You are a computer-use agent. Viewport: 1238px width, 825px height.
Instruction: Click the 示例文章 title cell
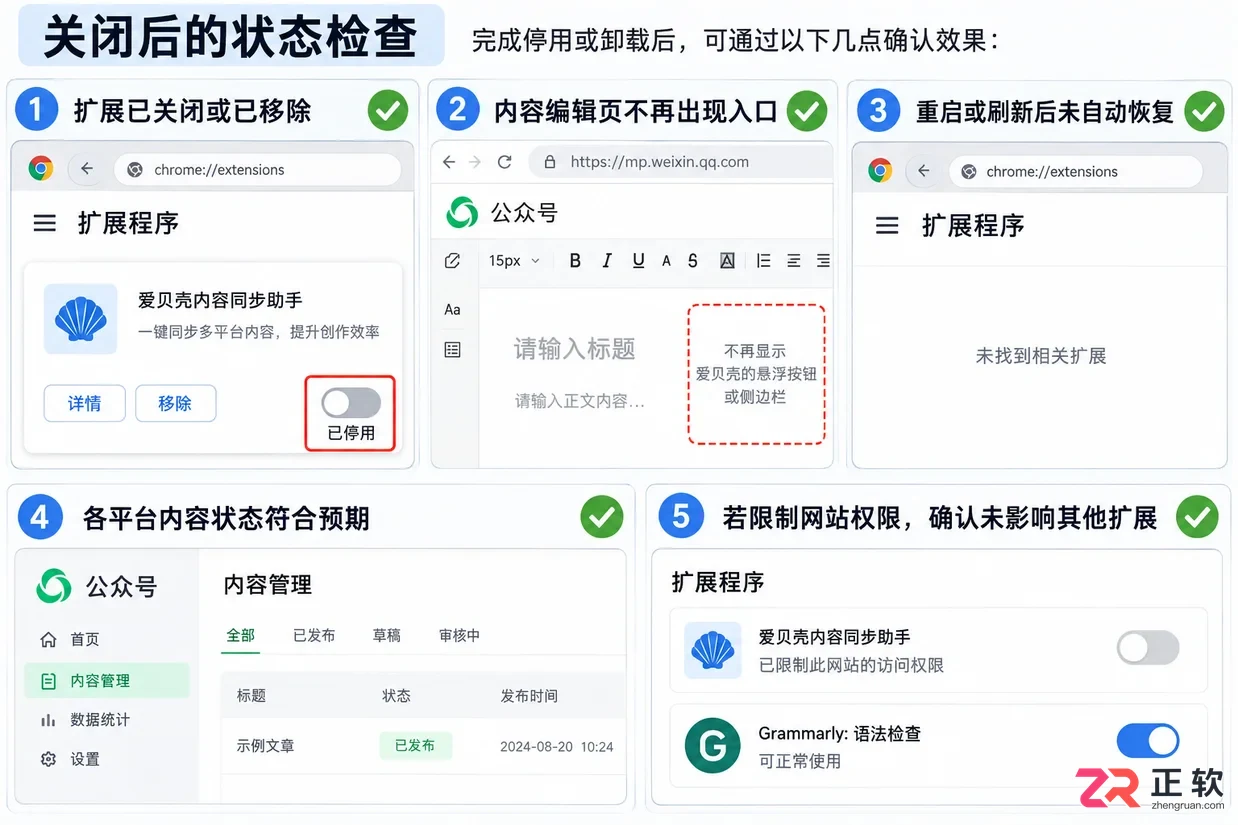265,746
